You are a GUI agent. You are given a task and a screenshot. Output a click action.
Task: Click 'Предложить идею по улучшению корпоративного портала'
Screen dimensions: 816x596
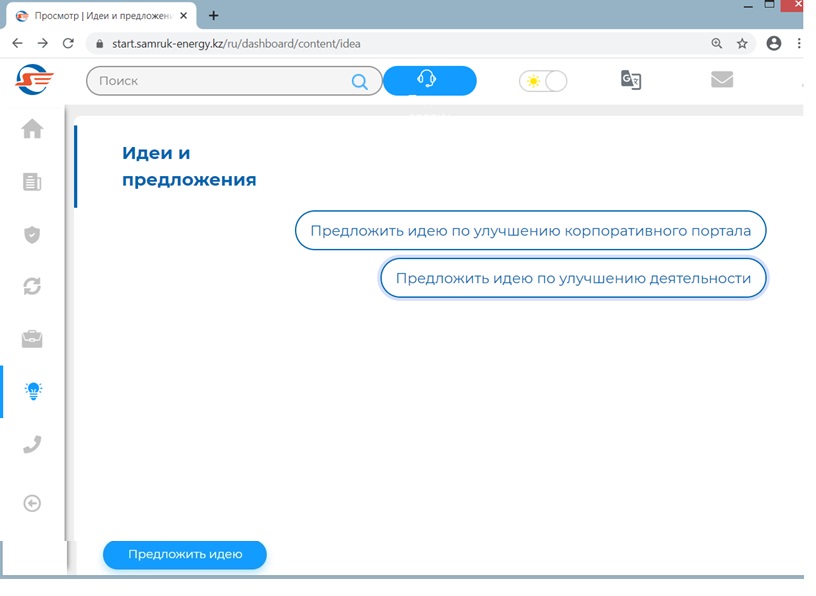530,231
